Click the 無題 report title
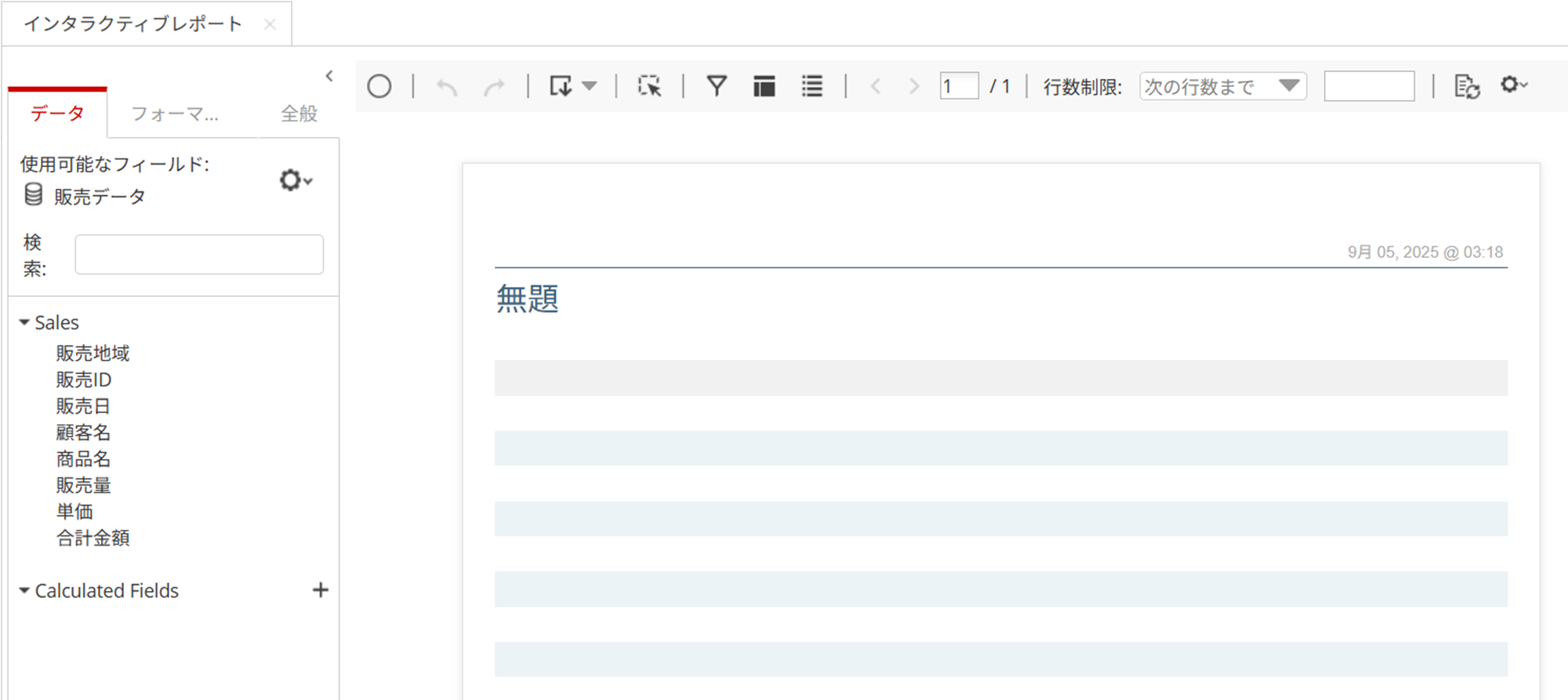The width and height of the screenshot is (1568, 700). [527, 299]
